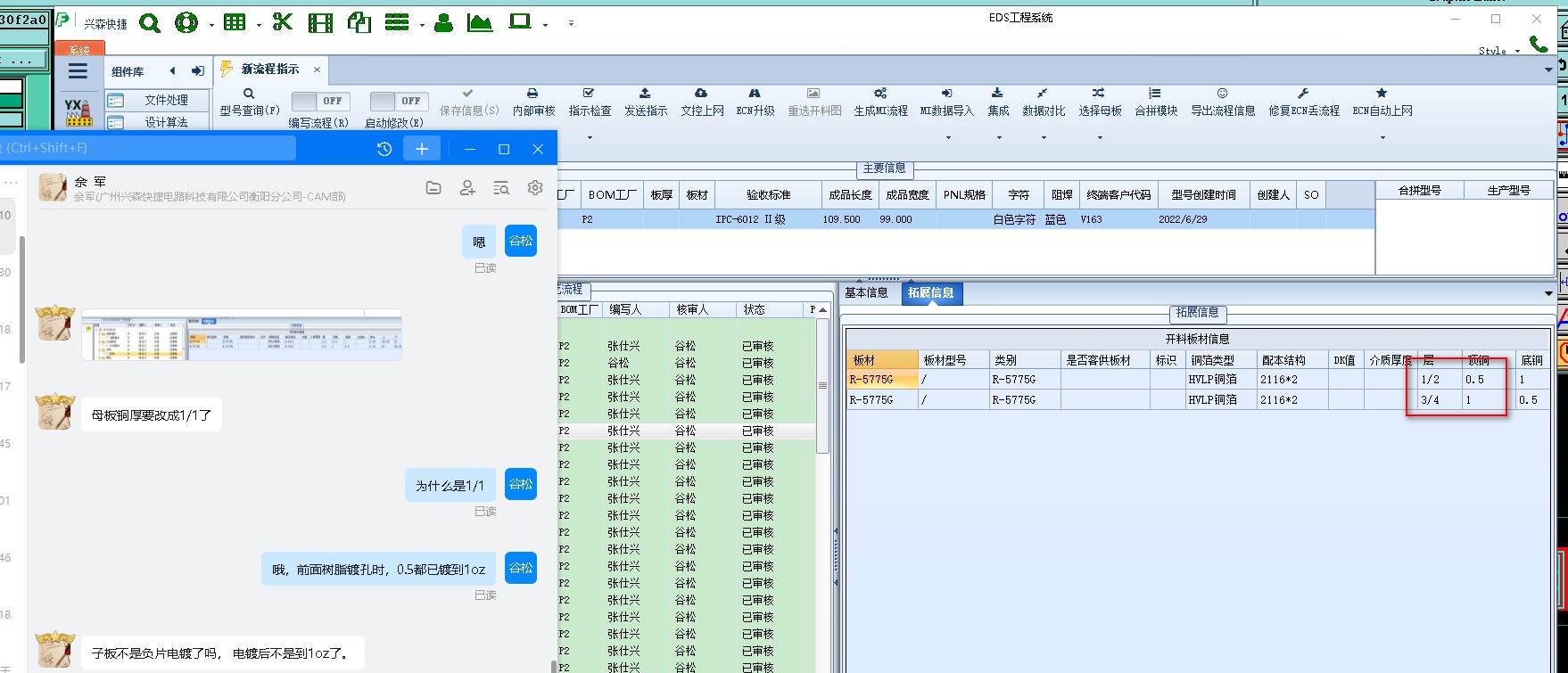This screenshot has width=1568, height=673.
Task: Click the 内部审核 printer toolbar button
Action: point(533,103)
